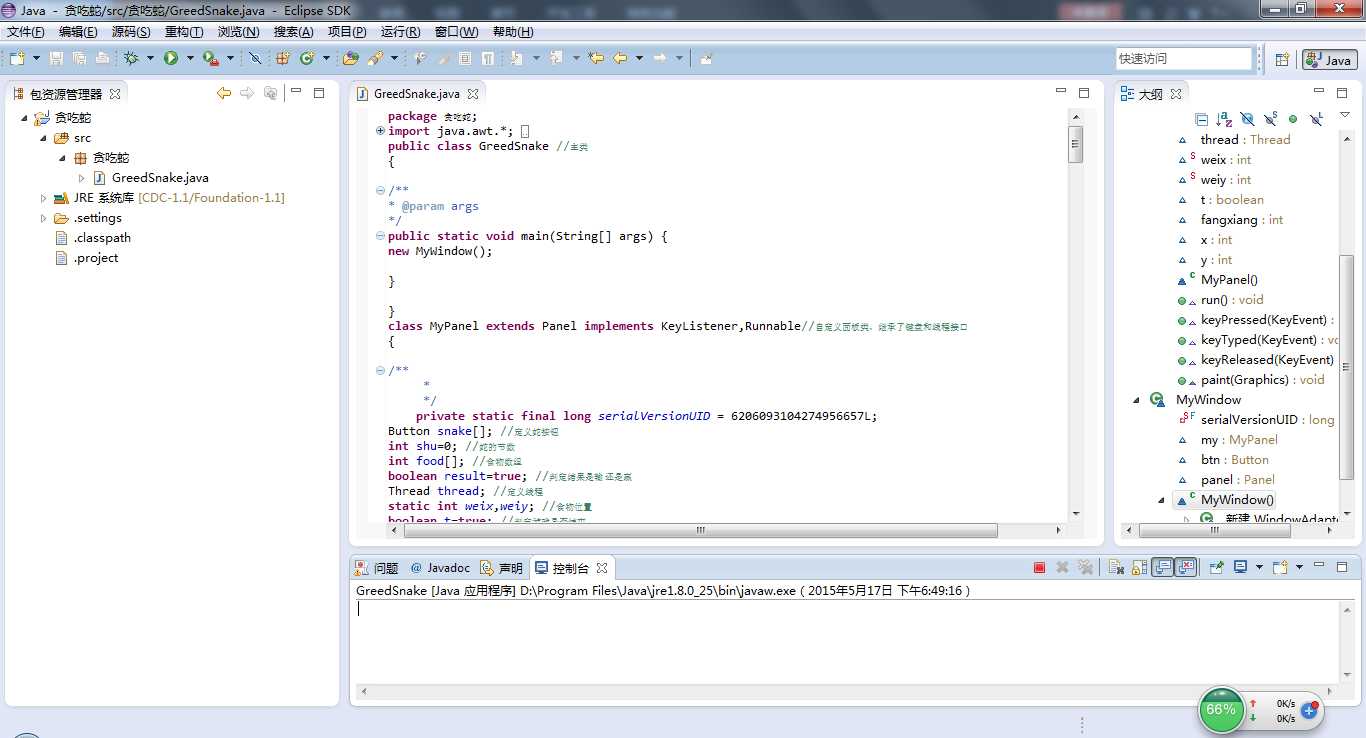Image resolution: width=1366 pixels, height=738 pixels.
Task: Click the New file toolbar icon
Action: pos(17,58)
